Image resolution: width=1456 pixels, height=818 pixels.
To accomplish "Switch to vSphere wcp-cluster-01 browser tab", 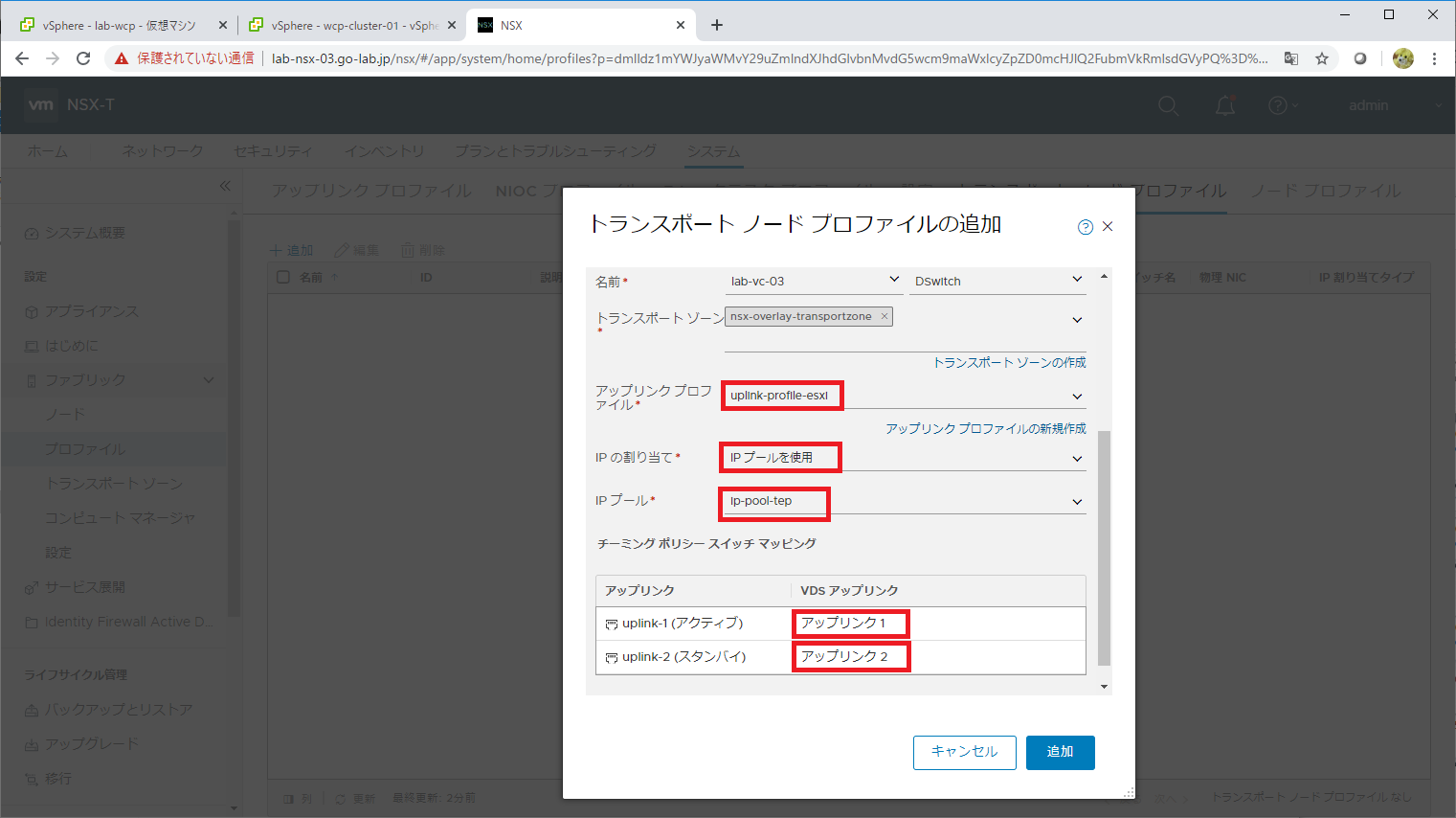I will point(352,25).
